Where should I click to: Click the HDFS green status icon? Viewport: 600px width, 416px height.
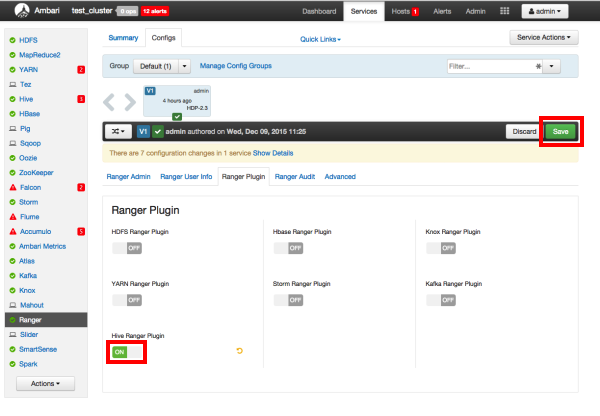point(13,40)
